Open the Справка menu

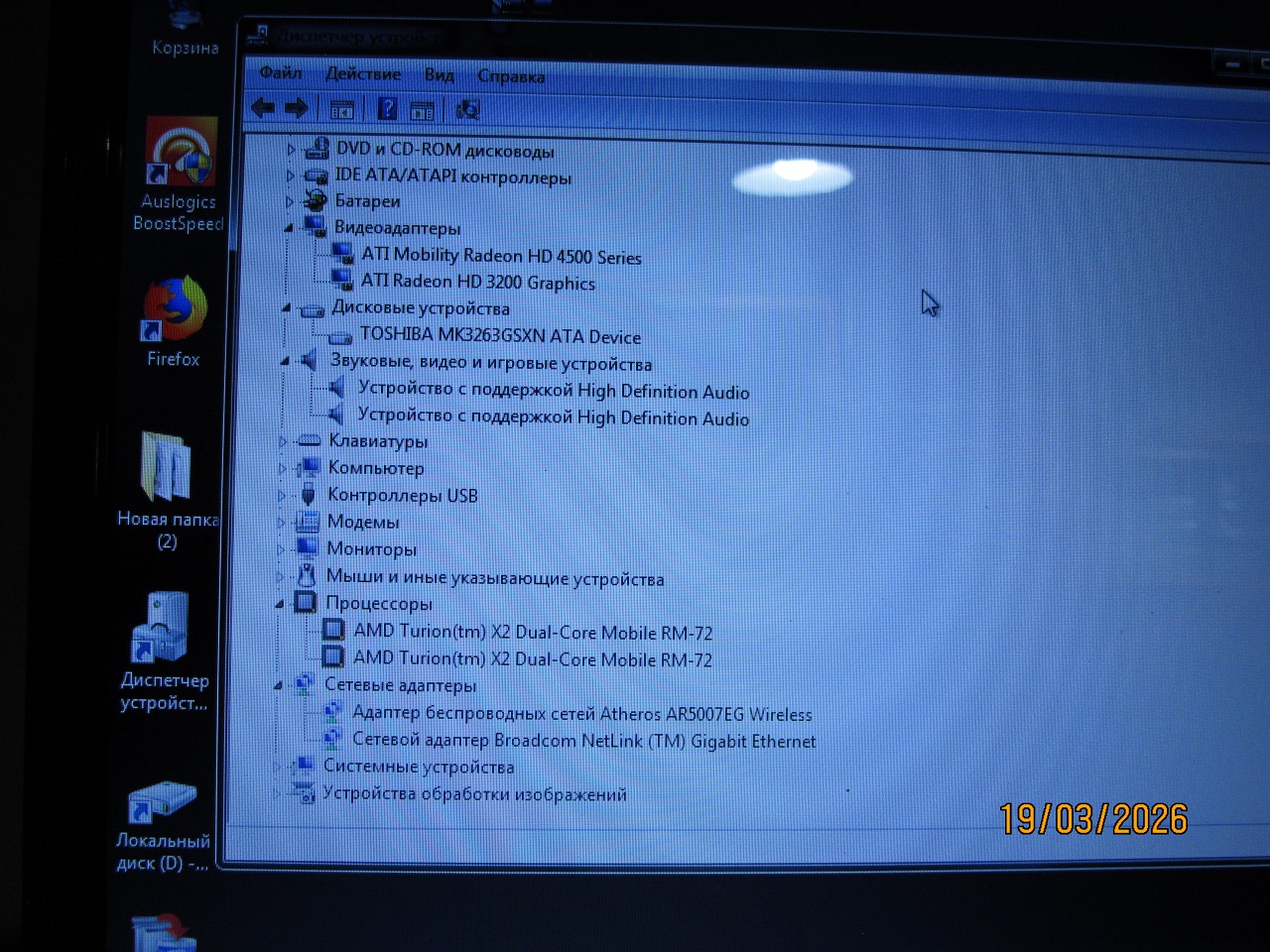(511, 76)
